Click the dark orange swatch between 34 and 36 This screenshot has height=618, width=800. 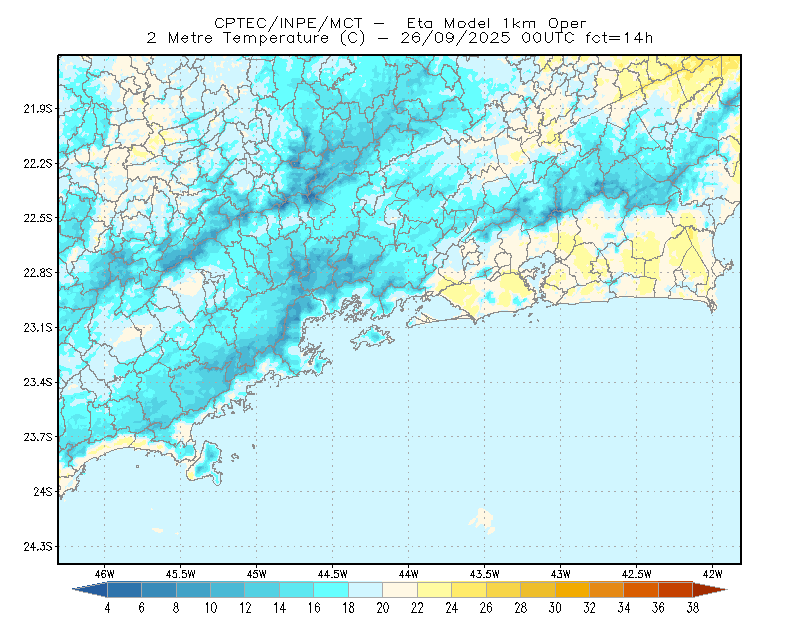pyautogui.click(x=641, y=589)
